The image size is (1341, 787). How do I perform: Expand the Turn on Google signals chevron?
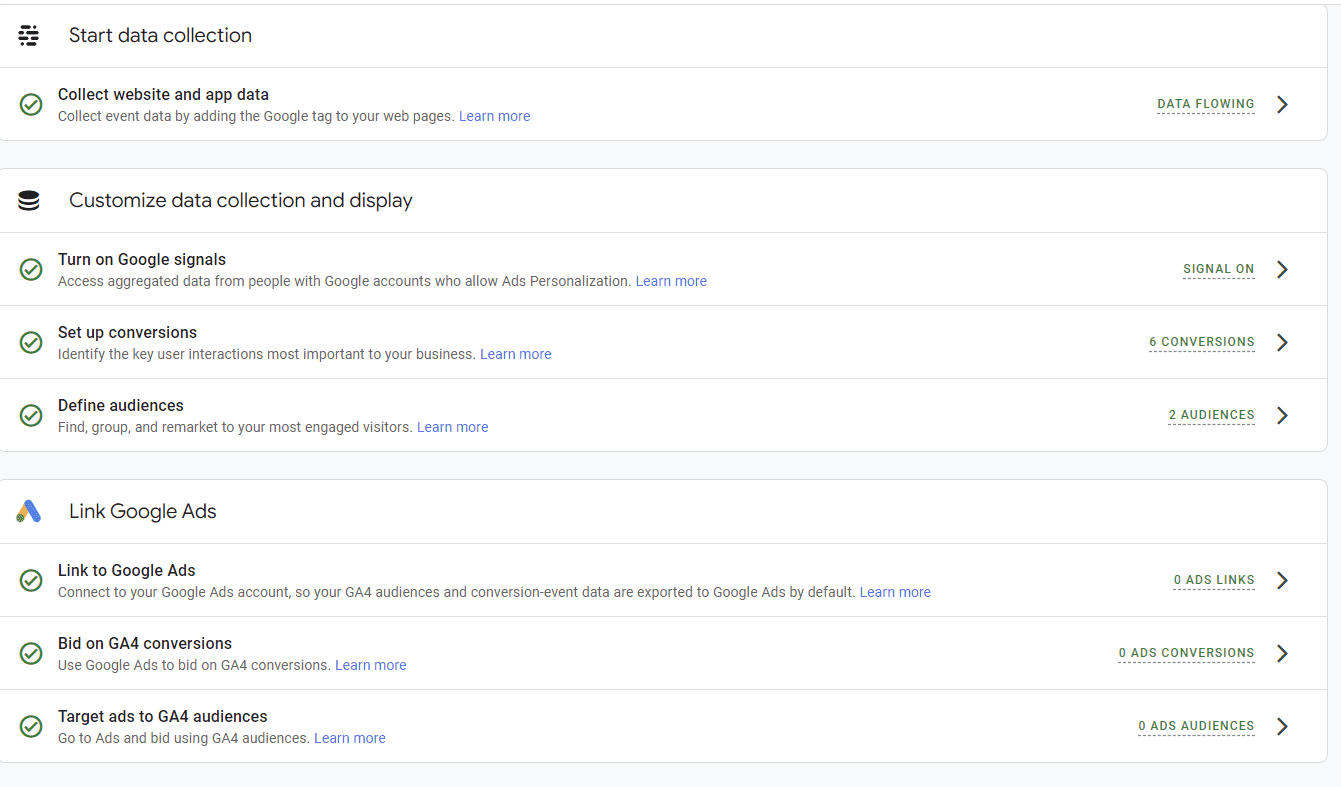pos(1282,269)
